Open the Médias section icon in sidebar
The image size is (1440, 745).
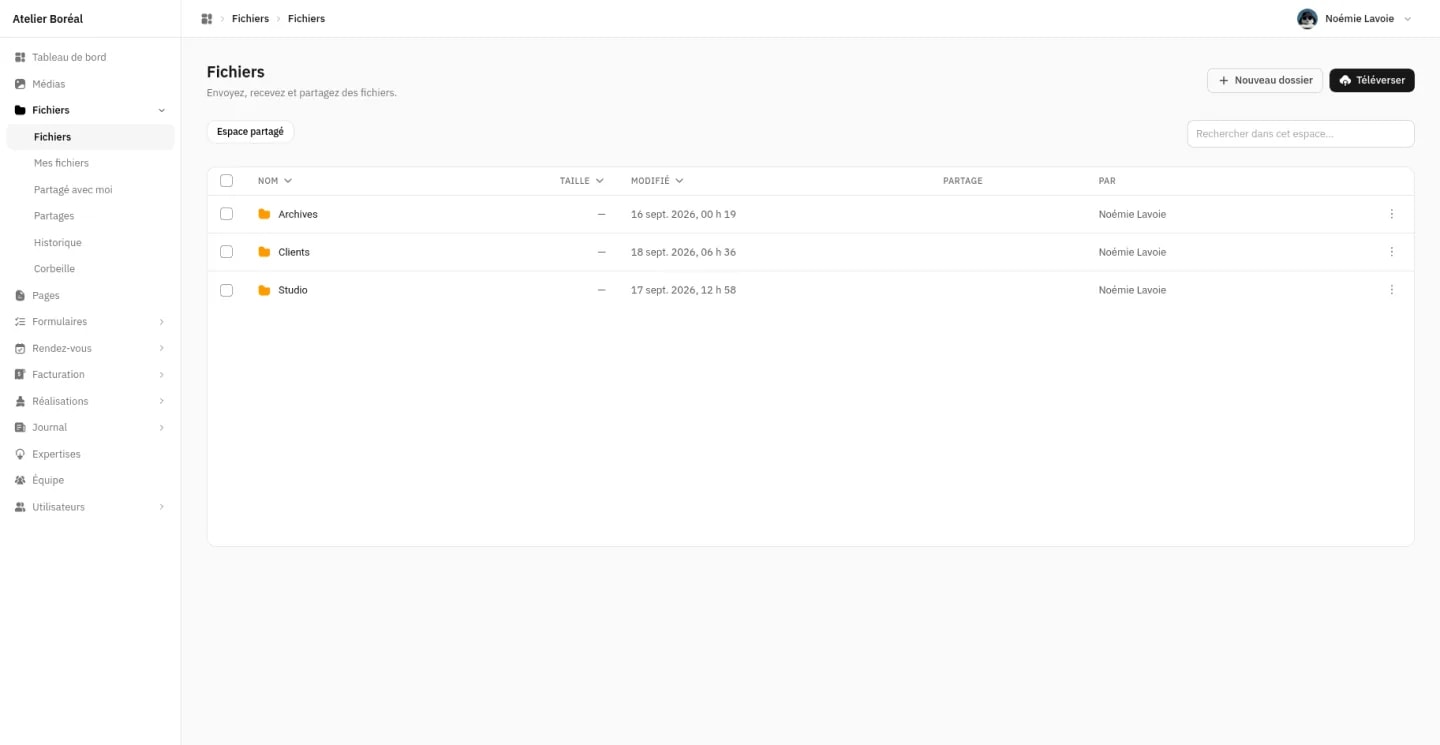[20, 84]
